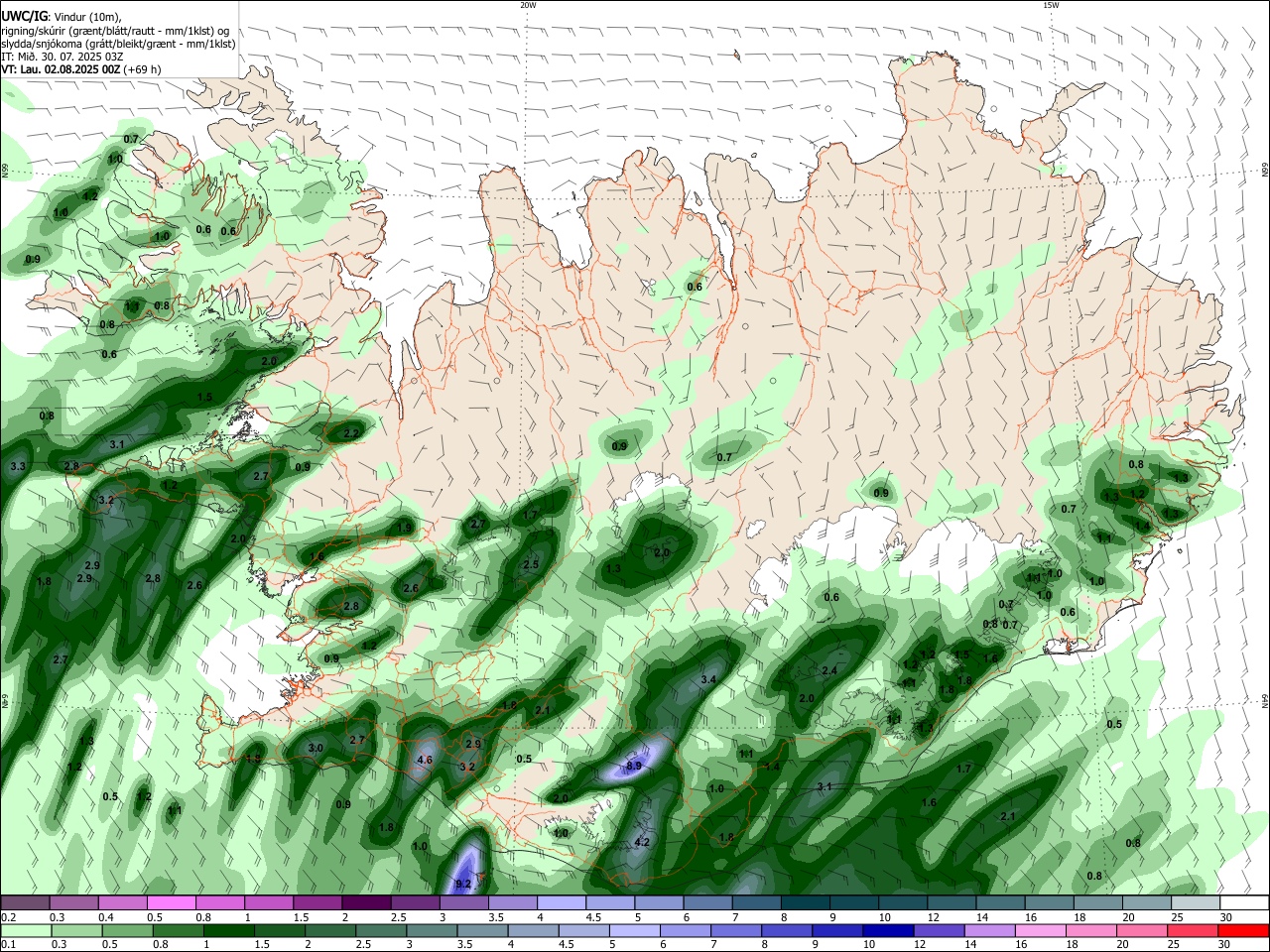Click the "20W" longitude label
1270x952 pixels.
(528, 5)
